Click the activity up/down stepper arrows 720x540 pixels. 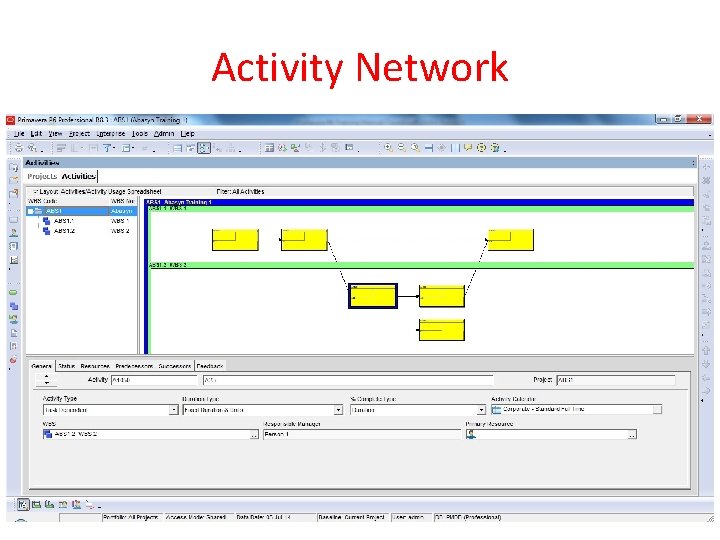[x=46, y=379]
